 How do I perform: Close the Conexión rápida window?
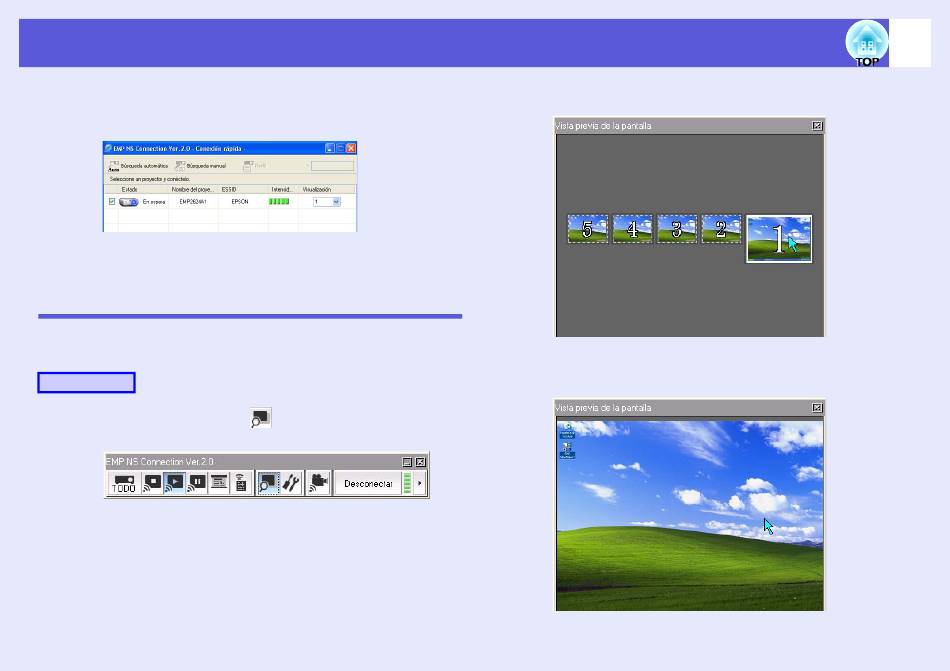click(x=351, y=148)
